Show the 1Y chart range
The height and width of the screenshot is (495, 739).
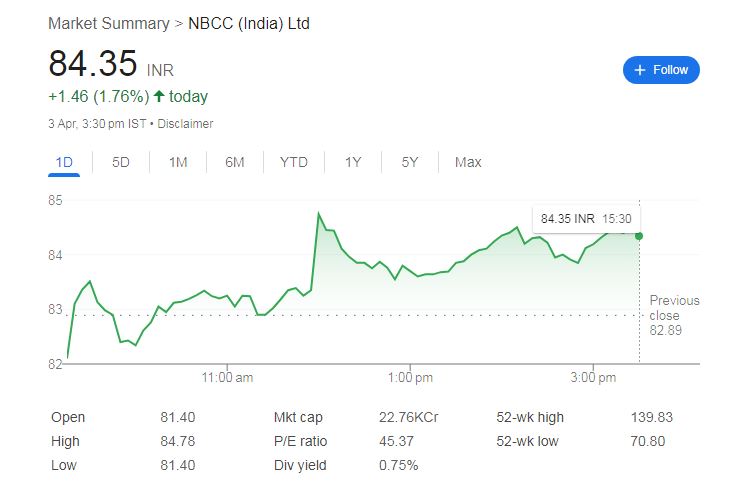[x=353, y=162]
